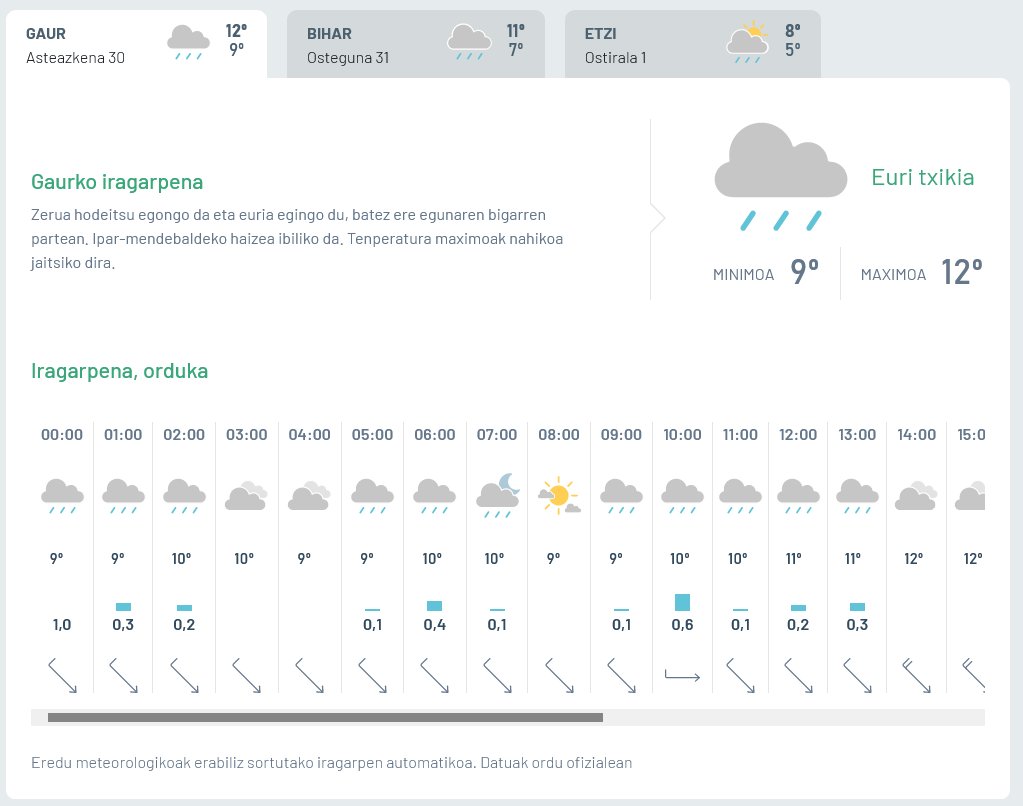The height and width of the screenshot is (806, 1023).
Task: Click the large Euri txikia rain cloud icon
Action: coord(780,177)
